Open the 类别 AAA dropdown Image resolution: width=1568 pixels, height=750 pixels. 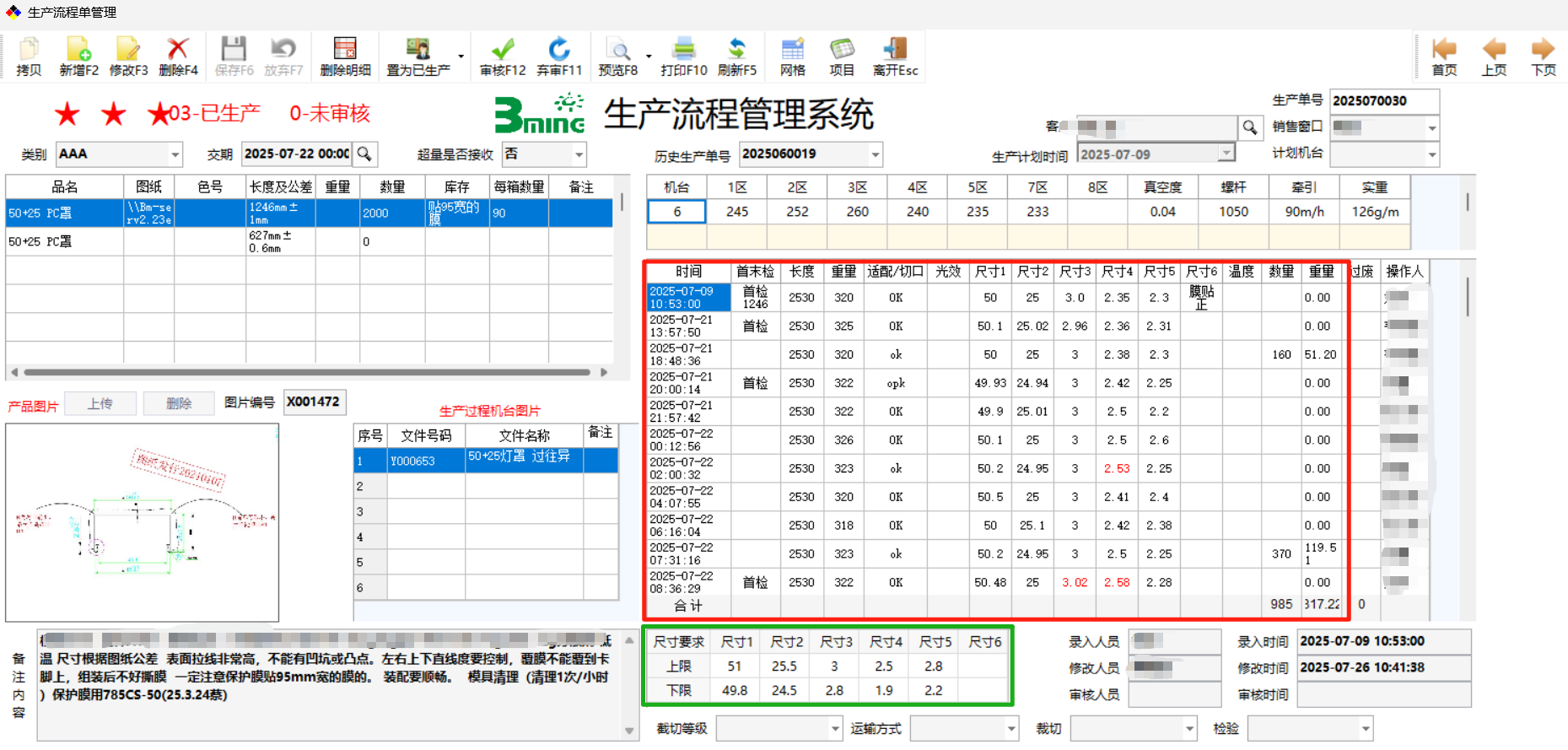[x=175, y=154]
